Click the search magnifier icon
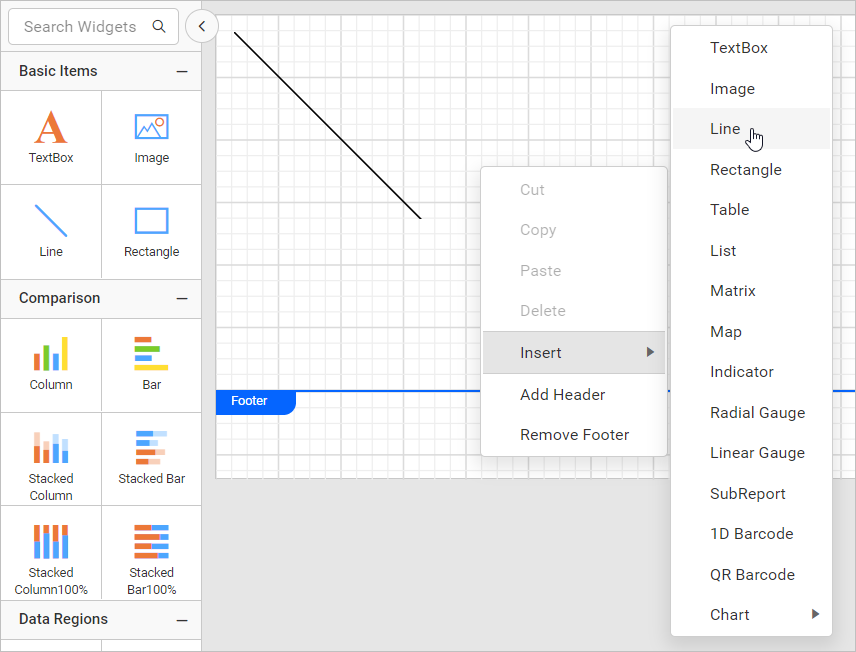Viewport: 856px width, 652px height. point(159,26)
